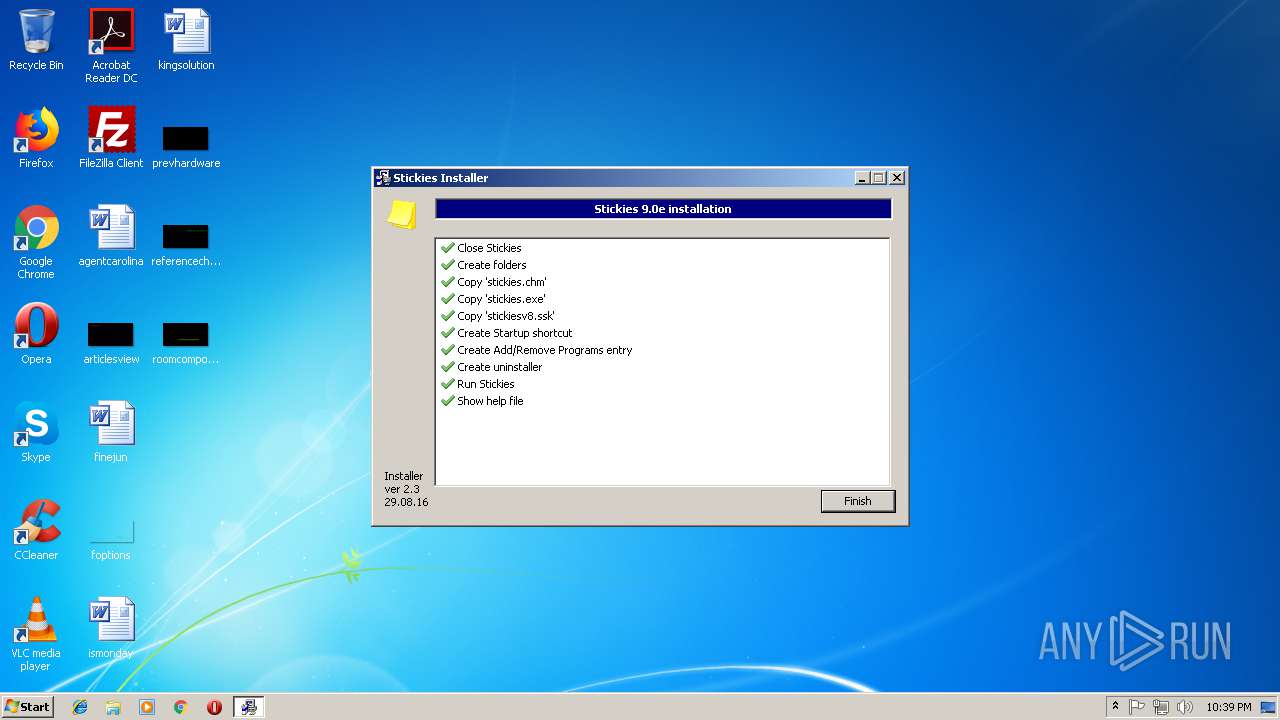
Task: Select 'Show help file' step text
Action: [x=490, y=401]
